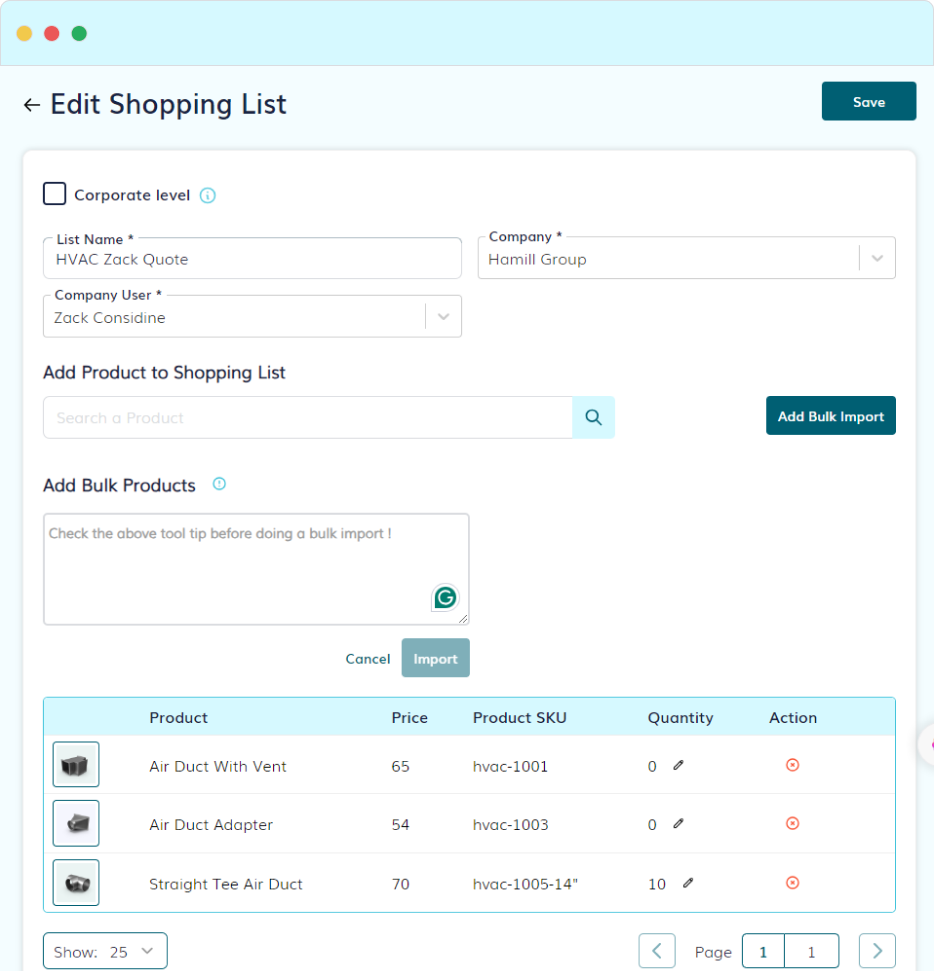Click the Add Bulk Products tooltip icon

(220, 484)
